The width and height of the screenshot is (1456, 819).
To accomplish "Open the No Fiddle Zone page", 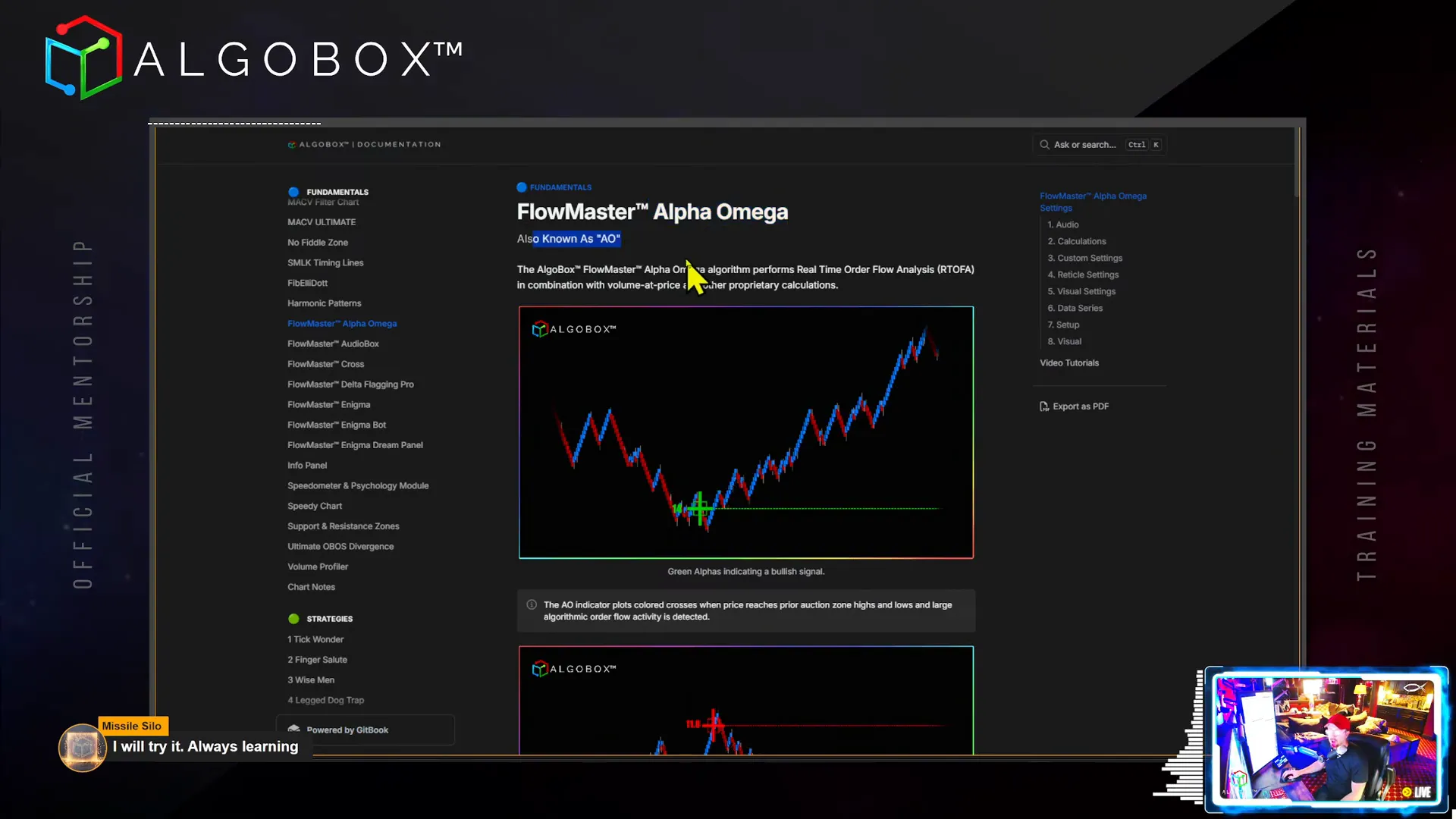I will point(318,243).
